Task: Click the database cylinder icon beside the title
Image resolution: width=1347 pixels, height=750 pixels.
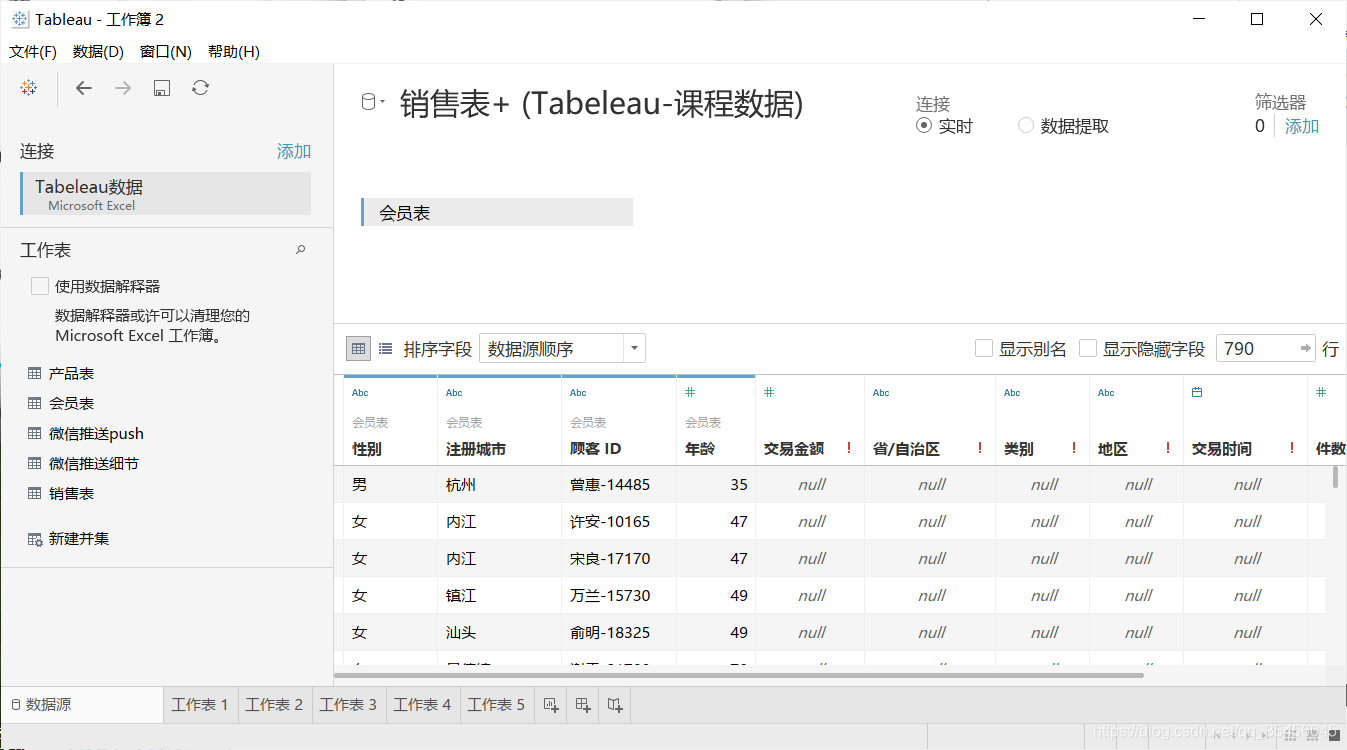Action: point(368,101)
